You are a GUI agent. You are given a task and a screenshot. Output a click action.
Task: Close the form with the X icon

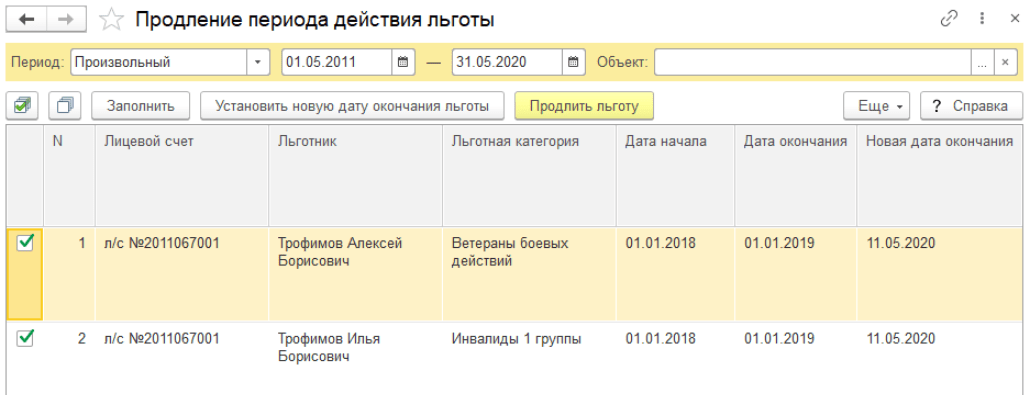[1014, 18]
